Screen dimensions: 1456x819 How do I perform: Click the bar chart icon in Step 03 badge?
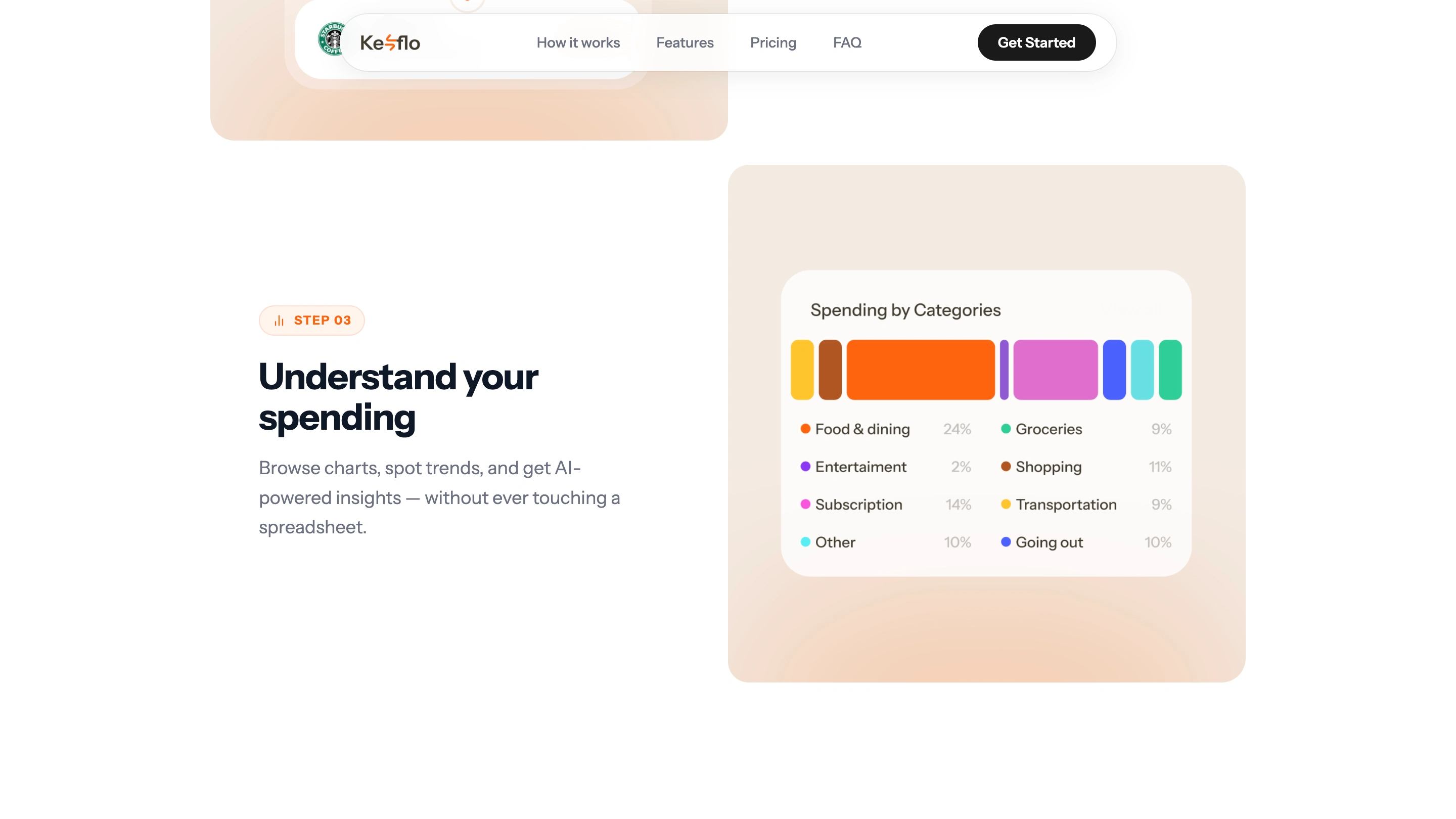click(x=279, y=321)
